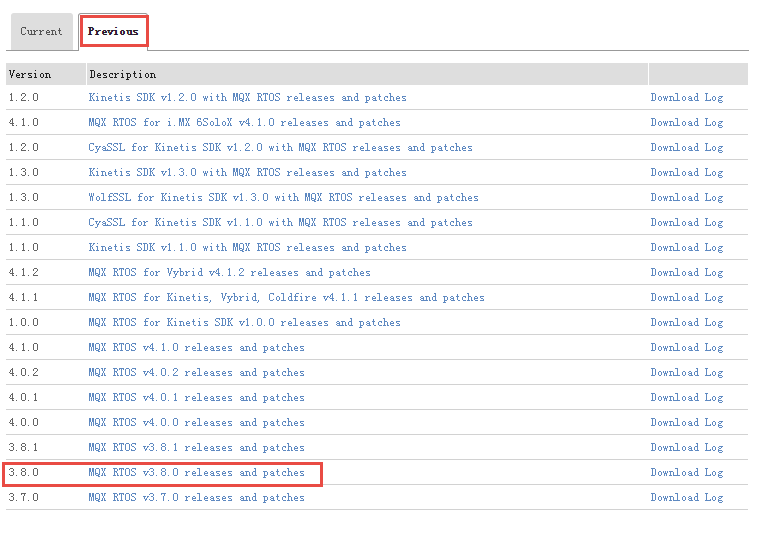Select version cell 3.8.1
Viewport: 761px width, 536px height.
[x=23, y=448]
